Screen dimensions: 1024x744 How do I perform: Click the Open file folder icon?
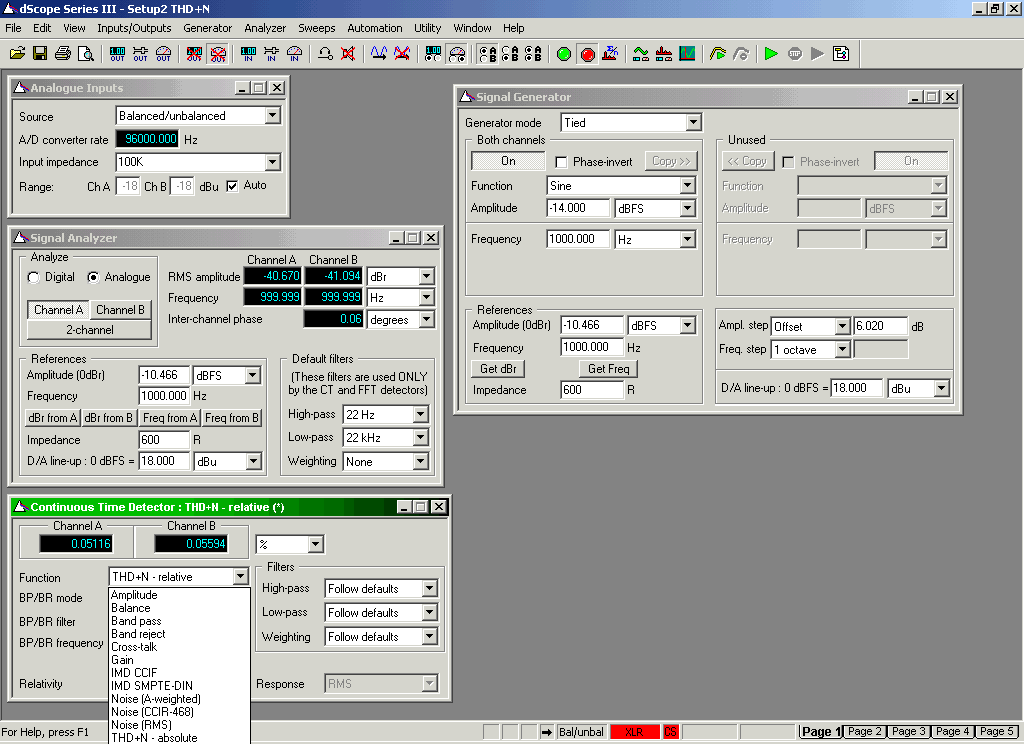click(18, 54)
